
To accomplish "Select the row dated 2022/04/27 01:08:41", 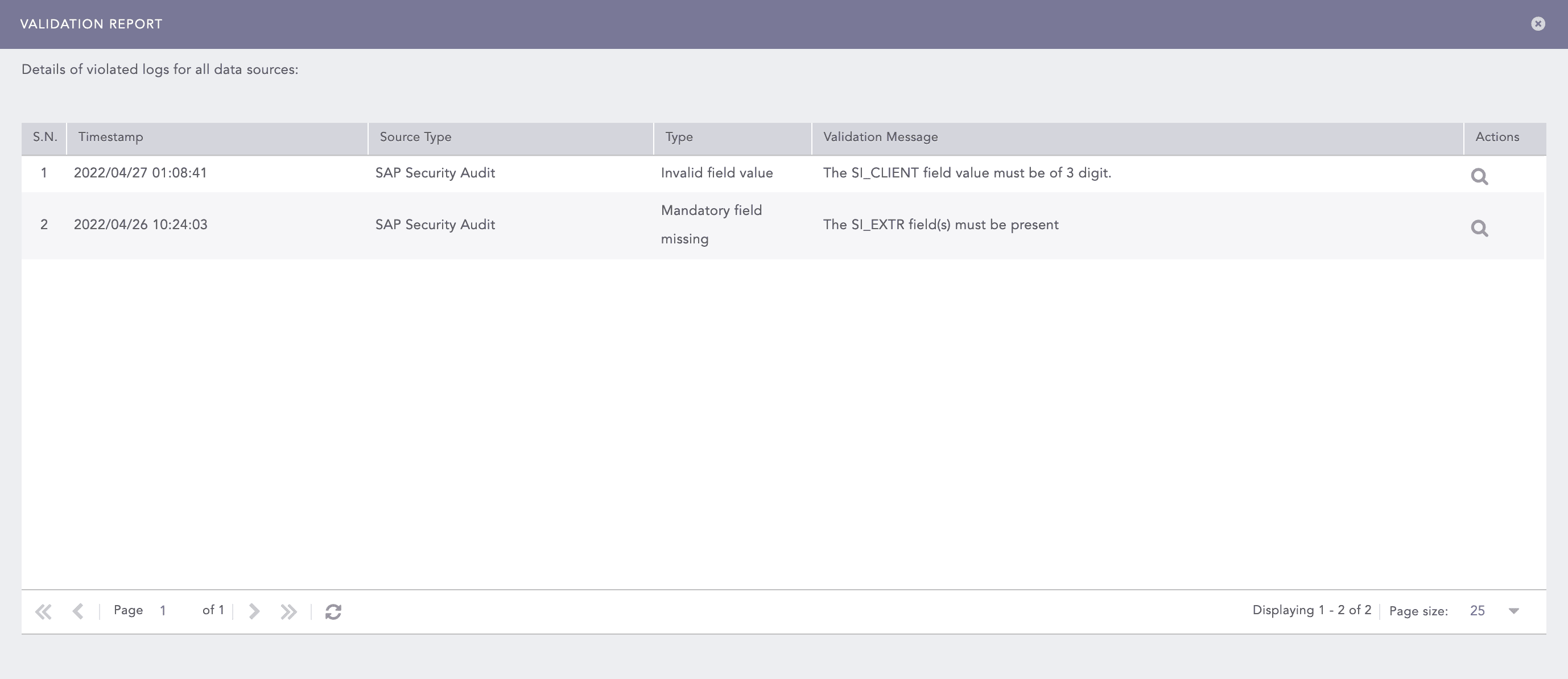I will tap(141, 173).
